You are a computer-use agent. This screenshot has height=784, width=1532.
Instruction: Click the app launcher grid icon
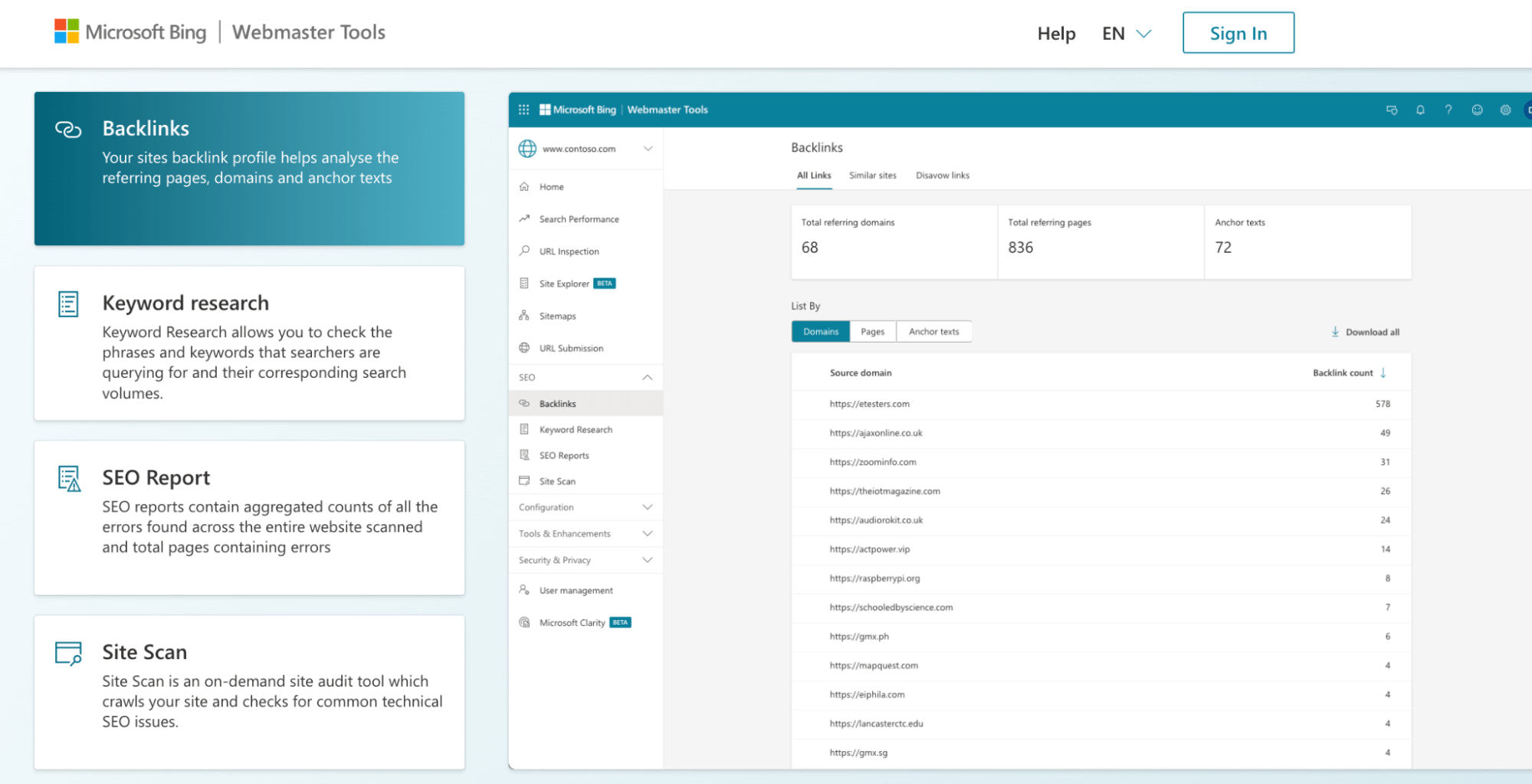click(523, 110)
